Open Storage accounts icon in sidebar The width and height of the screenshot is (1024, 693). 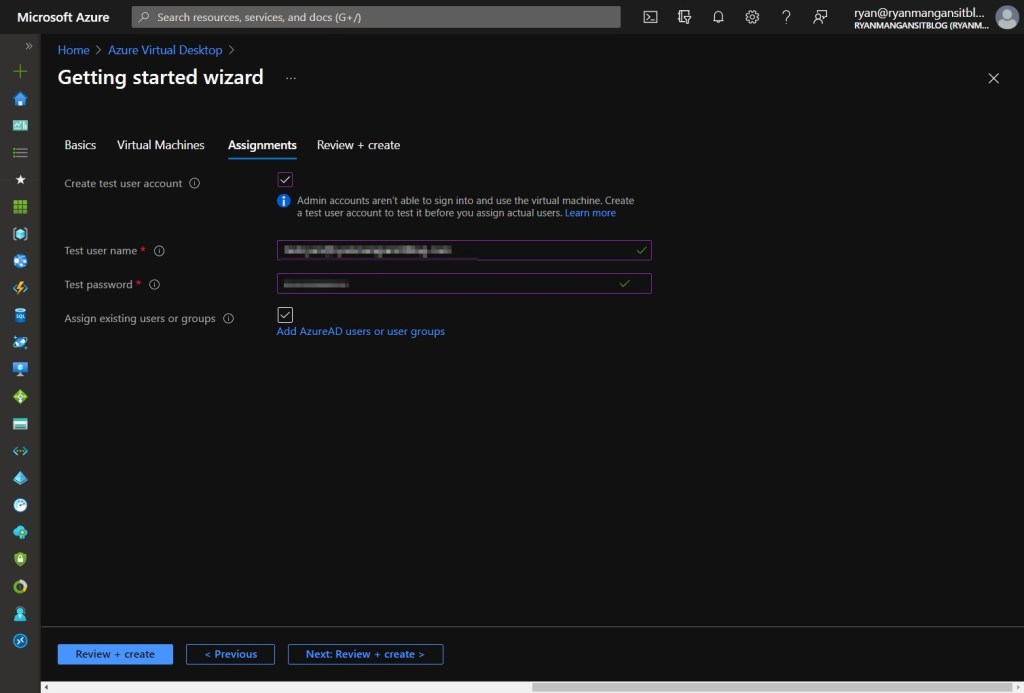20,424
